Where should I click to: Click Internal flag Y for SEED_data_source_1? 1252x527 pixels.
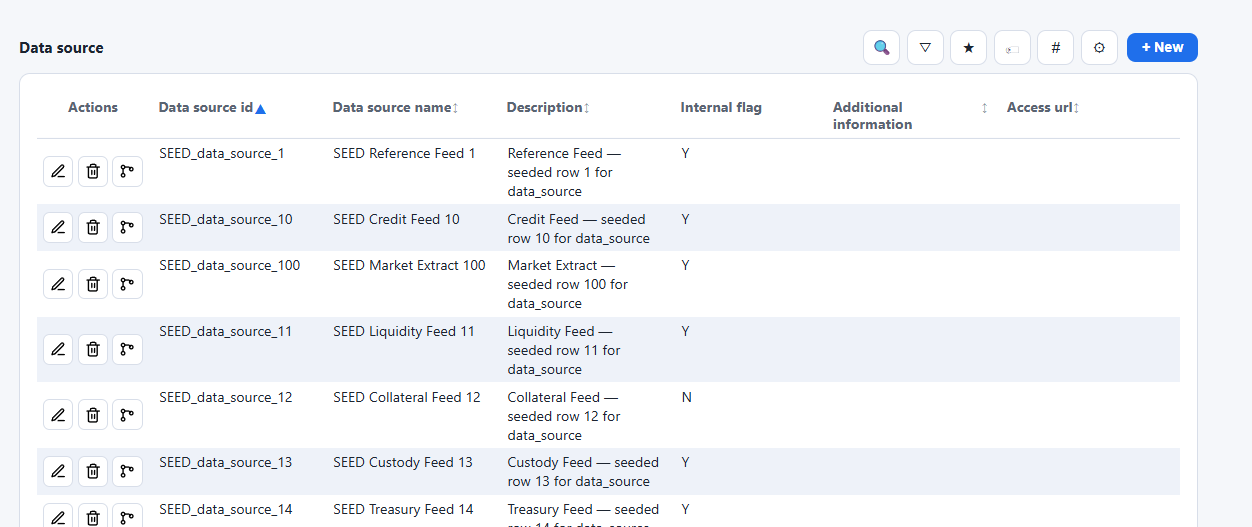click(686, 154)
